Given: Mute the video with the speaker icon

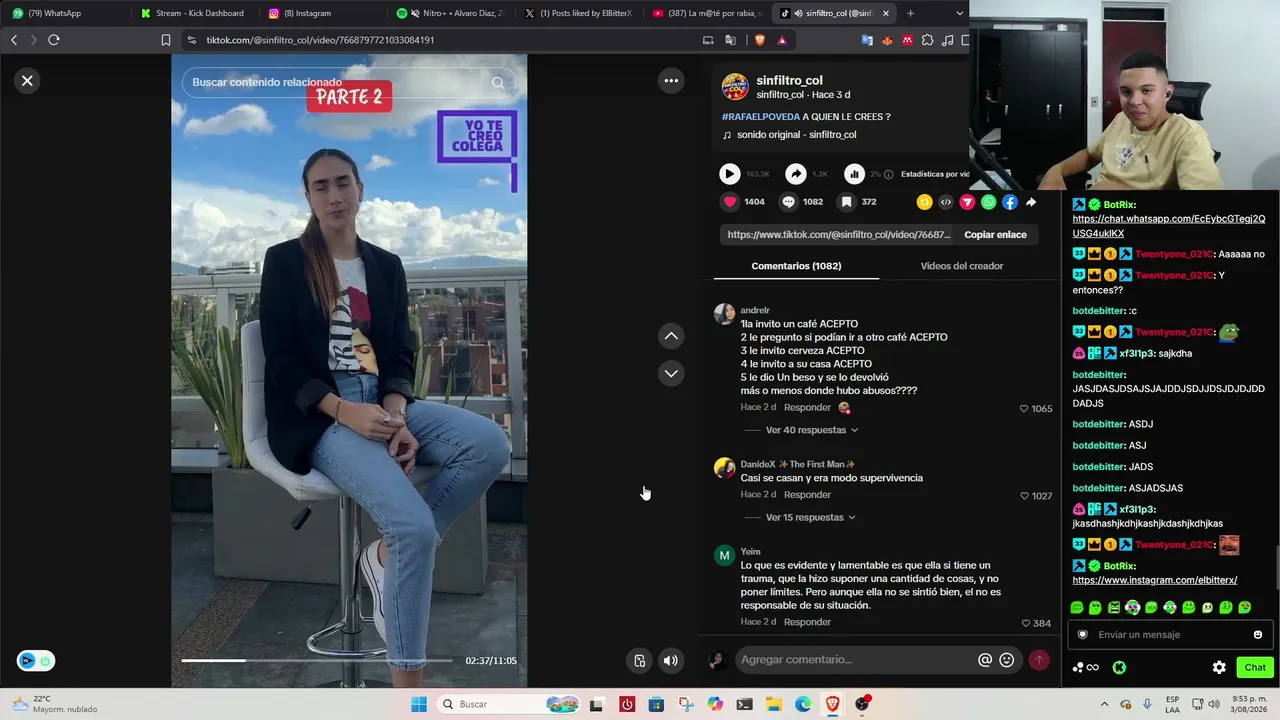Looking at the screenshot, I should 671,660.
